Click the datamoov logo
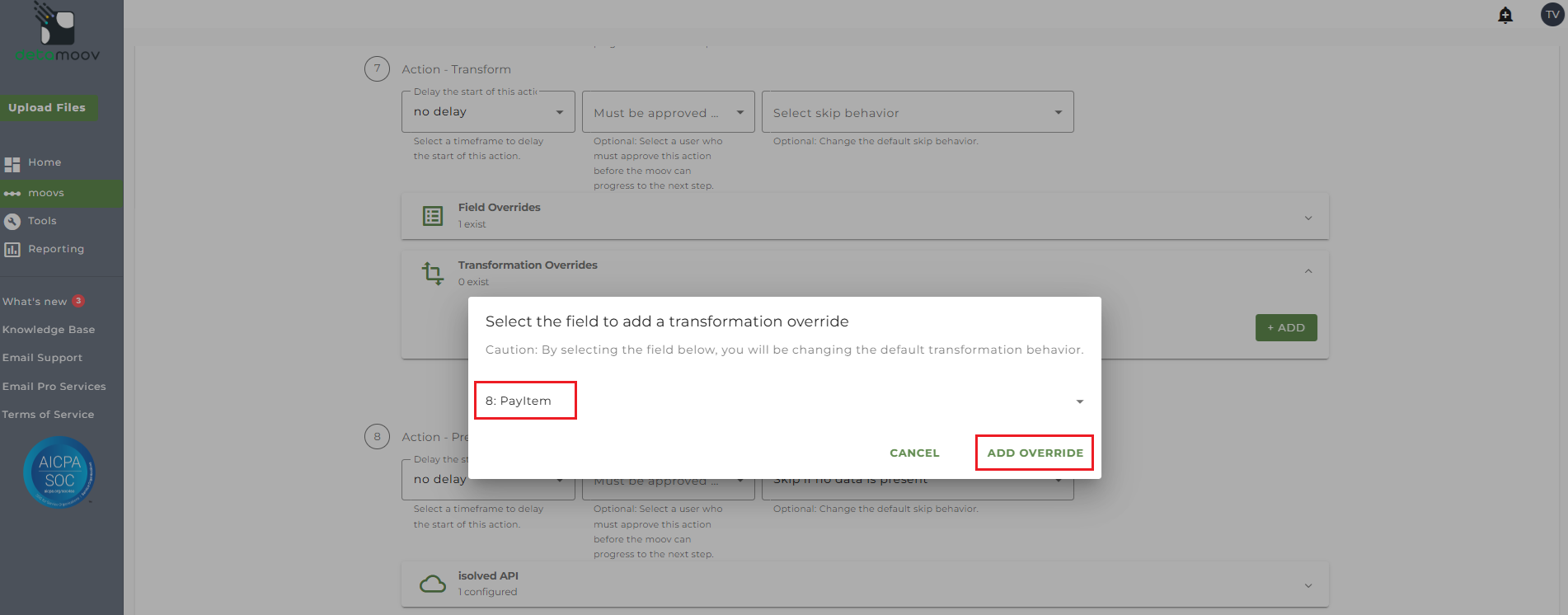The width and height of the screenshot is (1568, 615). click(x=58, y=33)
